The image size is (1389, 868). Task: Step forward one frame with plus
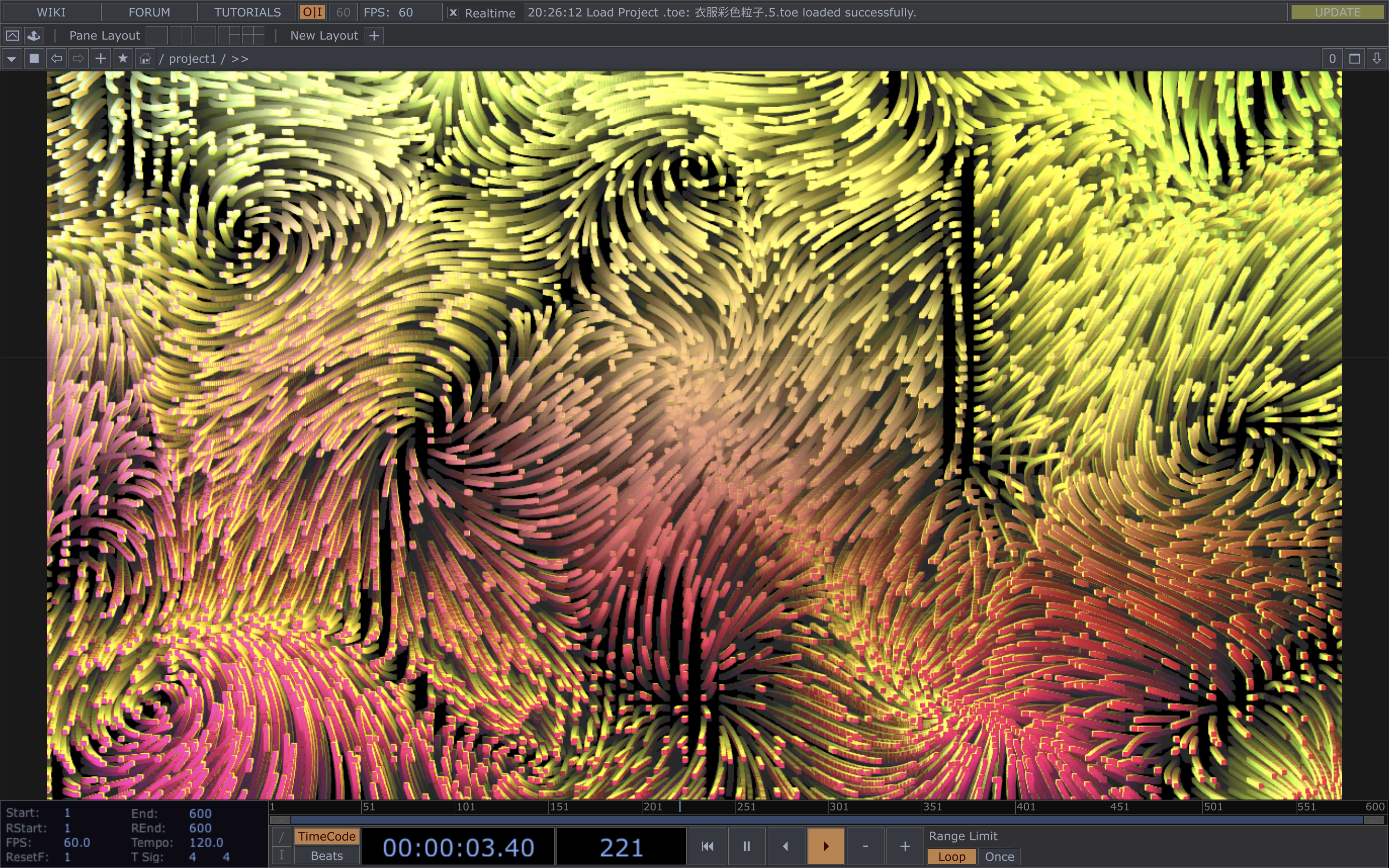(905, 846)
